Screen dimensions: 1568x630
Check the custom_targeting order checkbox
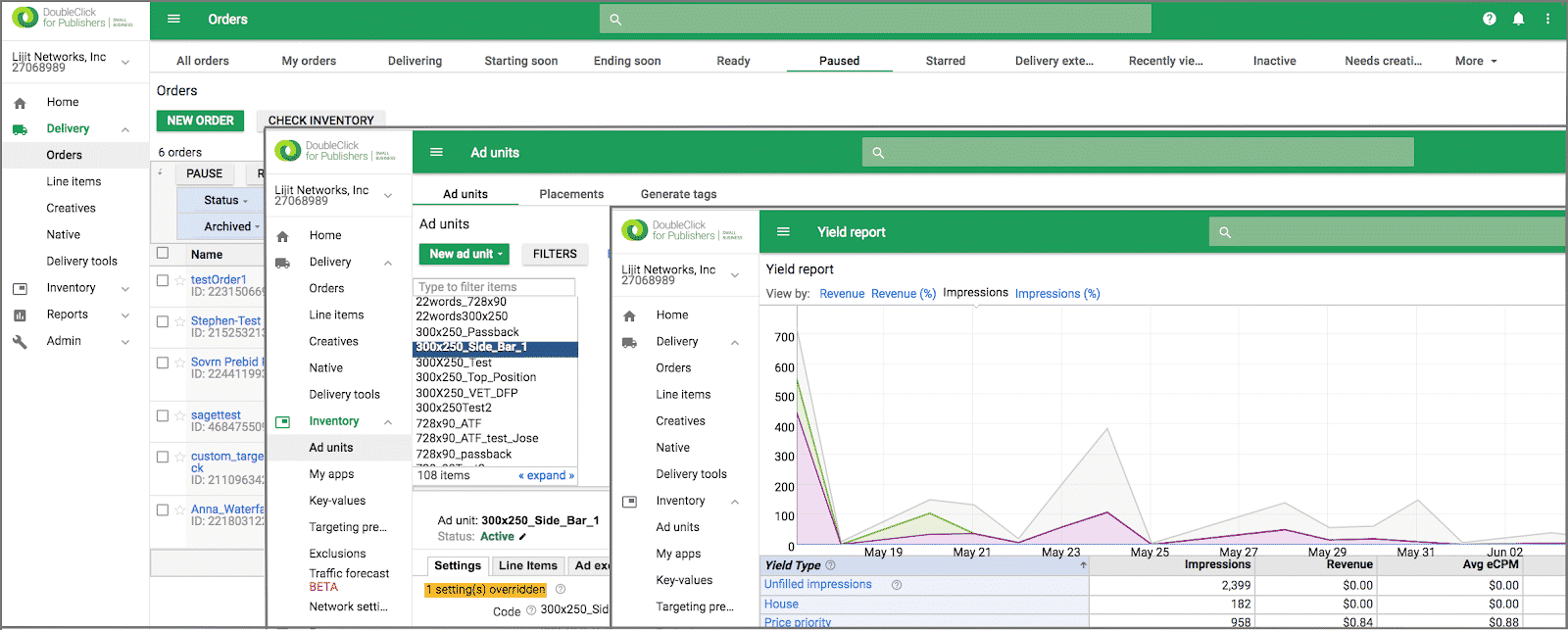click(x=163, y=457)
